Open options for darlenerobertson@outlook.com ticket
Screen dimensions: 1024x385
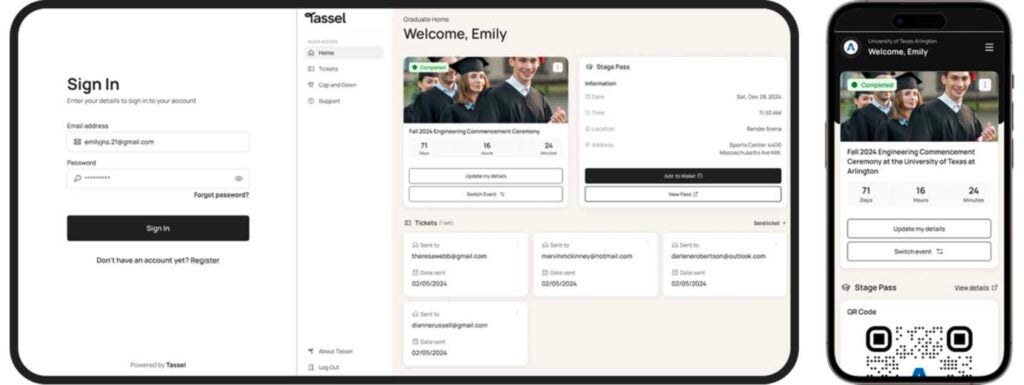pos(777,243)
